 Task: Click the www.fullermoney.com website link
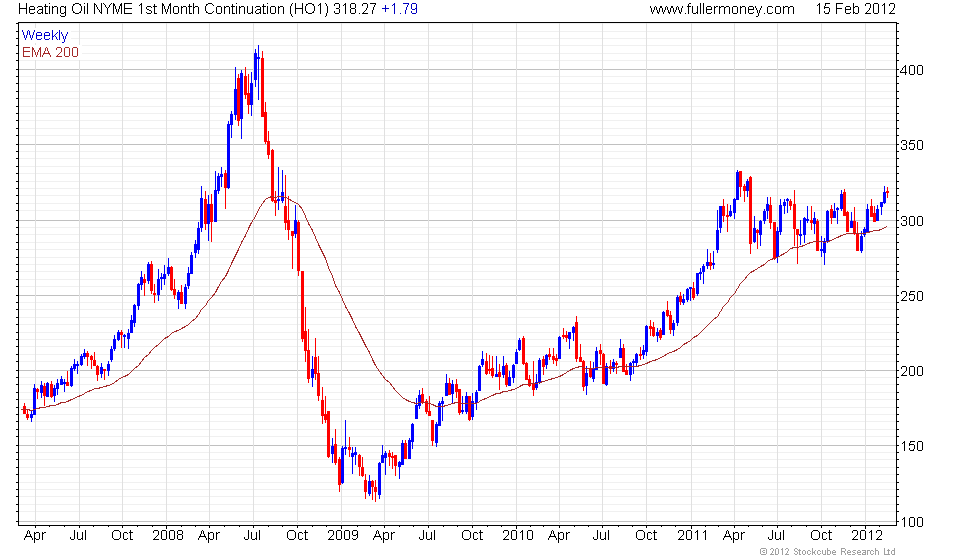(x=721, y=9)
